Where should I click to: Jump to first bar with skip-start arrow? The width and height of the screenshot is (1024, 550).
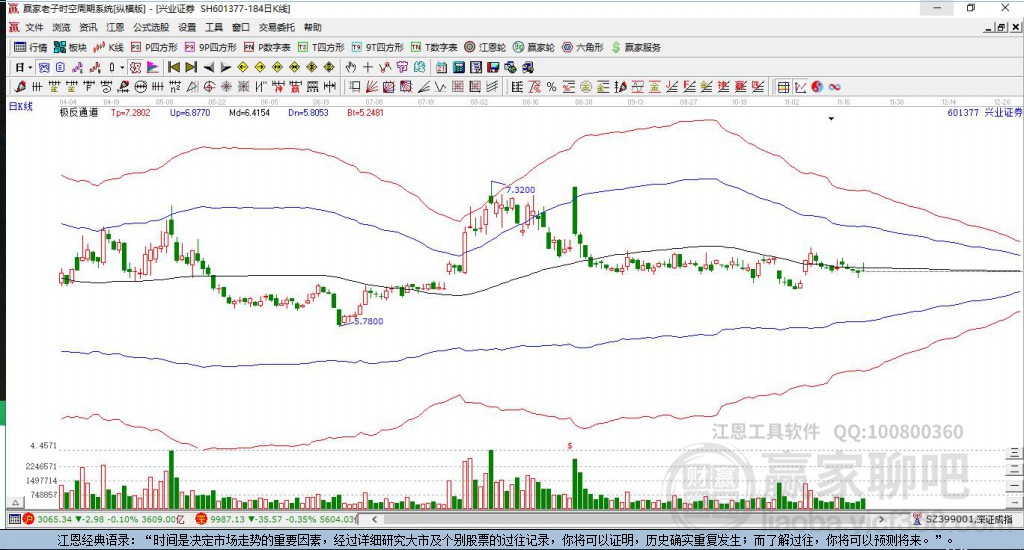pos(174,67)
